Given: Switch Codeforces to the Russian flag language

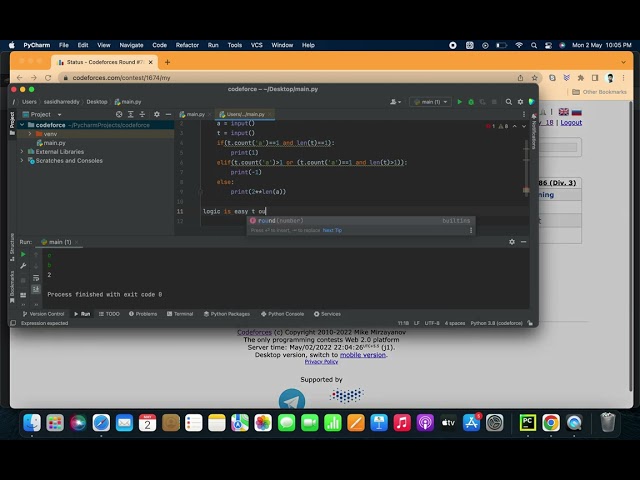Looking at the screenshot, I should point(576,112).
